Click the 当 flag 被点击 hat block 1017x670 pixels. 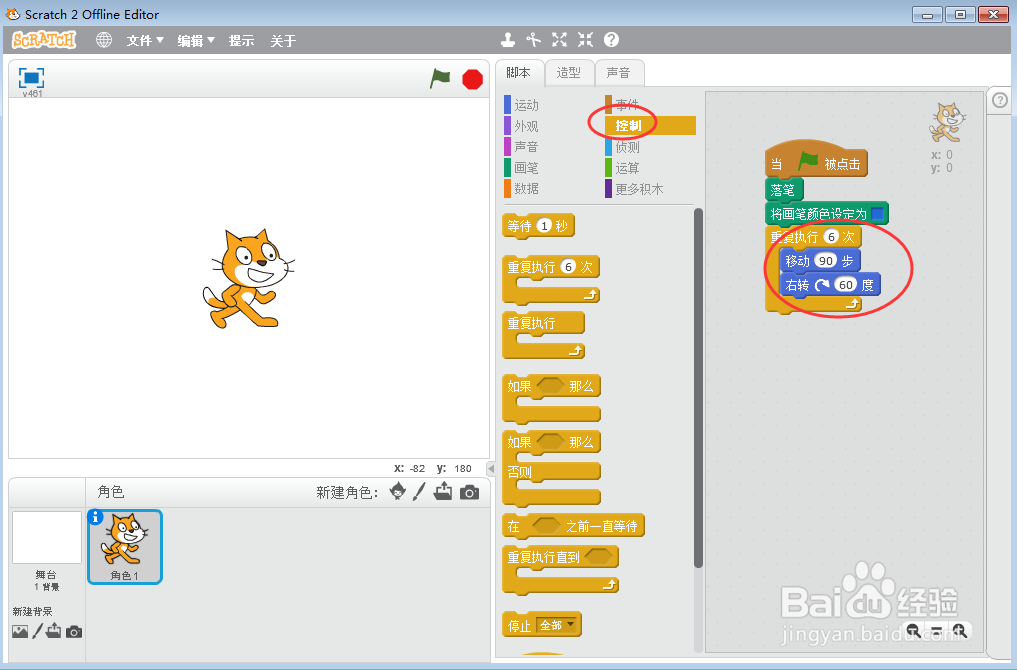click(816, 159)
